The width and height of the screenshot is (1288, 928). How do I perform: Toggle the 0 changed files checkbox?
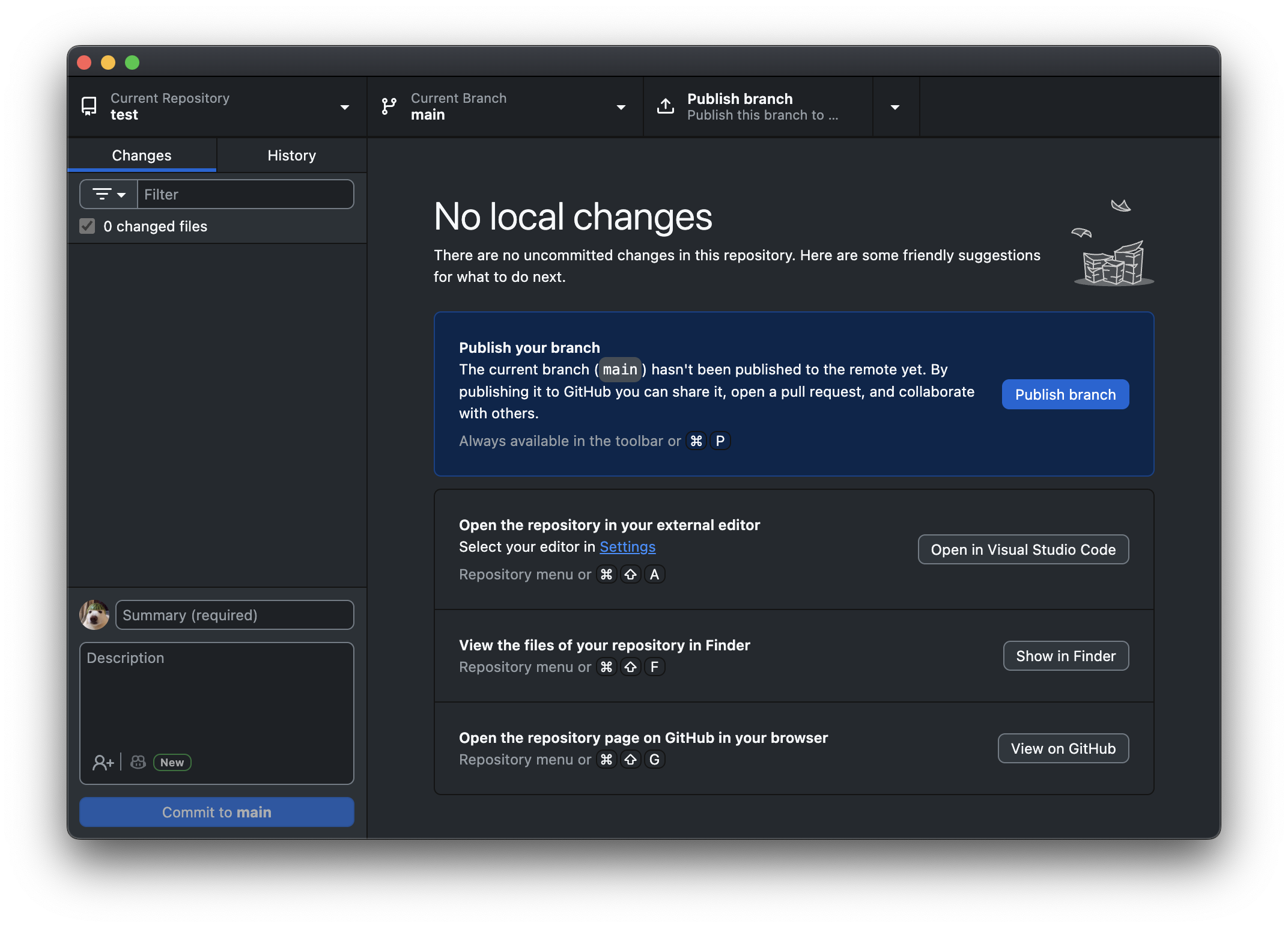(x=88, y=226)
